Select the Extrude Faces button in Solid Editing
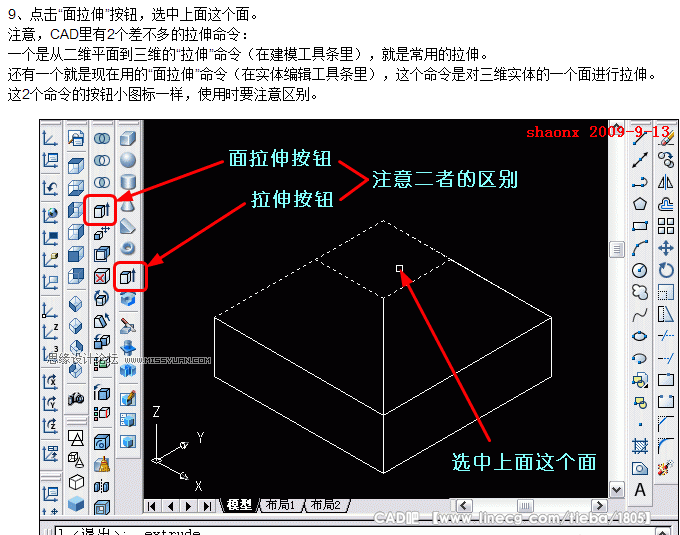This screenshot has width=680, height=535. click(102, 210)
